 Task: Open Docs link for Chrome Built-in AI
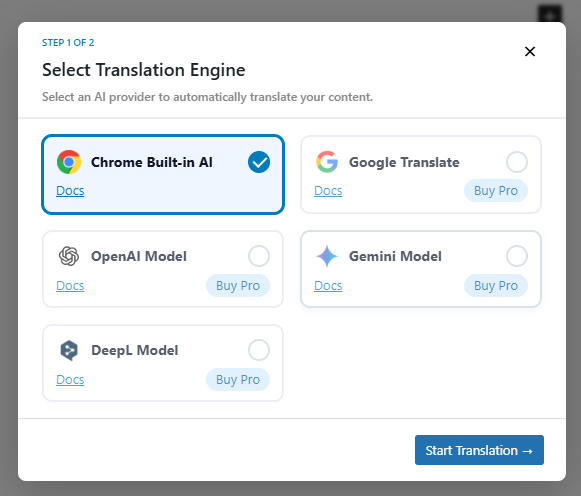pyautogui.click(x=70, y=191)
